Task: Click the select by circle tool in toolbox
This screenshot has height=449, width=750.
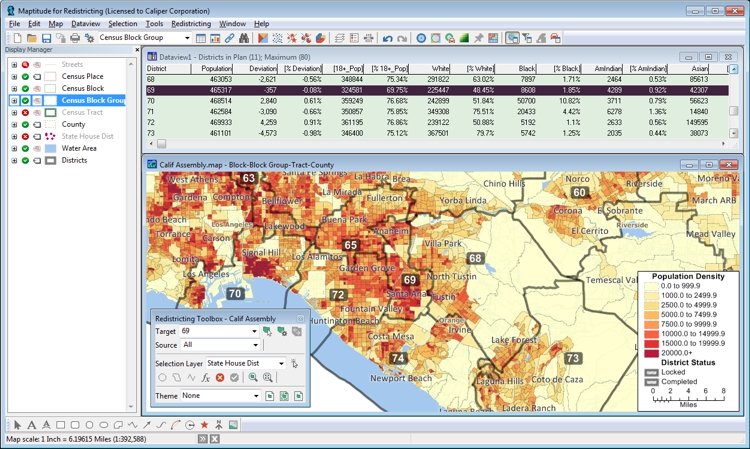Action: (162, 378)
